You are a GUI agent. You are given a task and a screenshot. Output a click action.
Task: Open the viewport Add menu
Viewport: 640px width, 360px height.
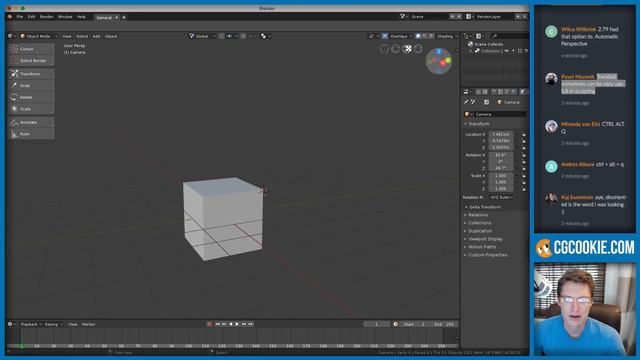(x=96, y=36)
